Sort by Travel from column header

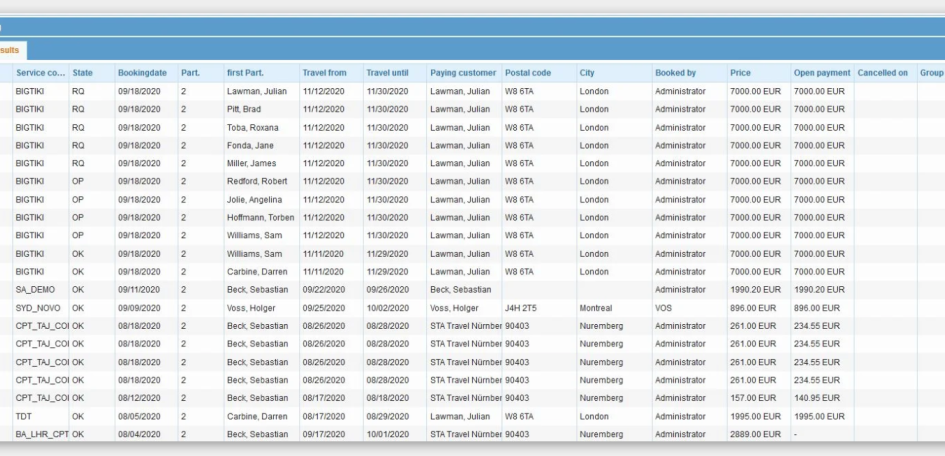tap(324, 73)
